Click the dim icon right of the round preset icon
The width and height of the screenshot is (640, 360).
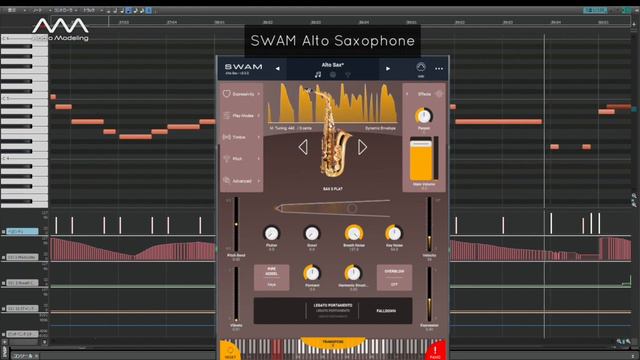(x=348, y=75)
